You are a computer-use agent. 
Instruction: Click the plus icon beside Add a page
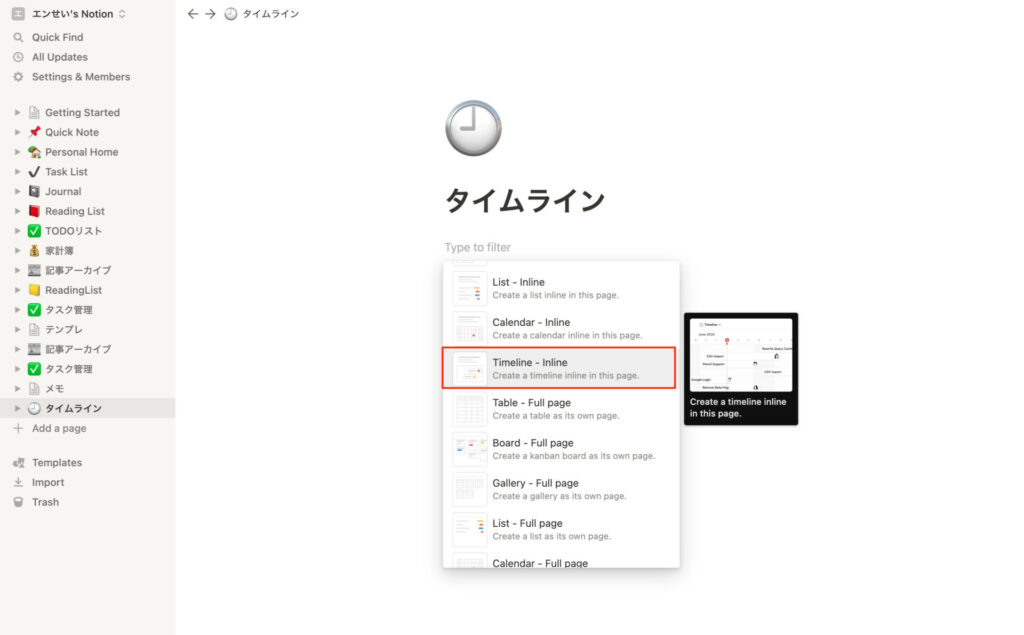pos(18,428)
